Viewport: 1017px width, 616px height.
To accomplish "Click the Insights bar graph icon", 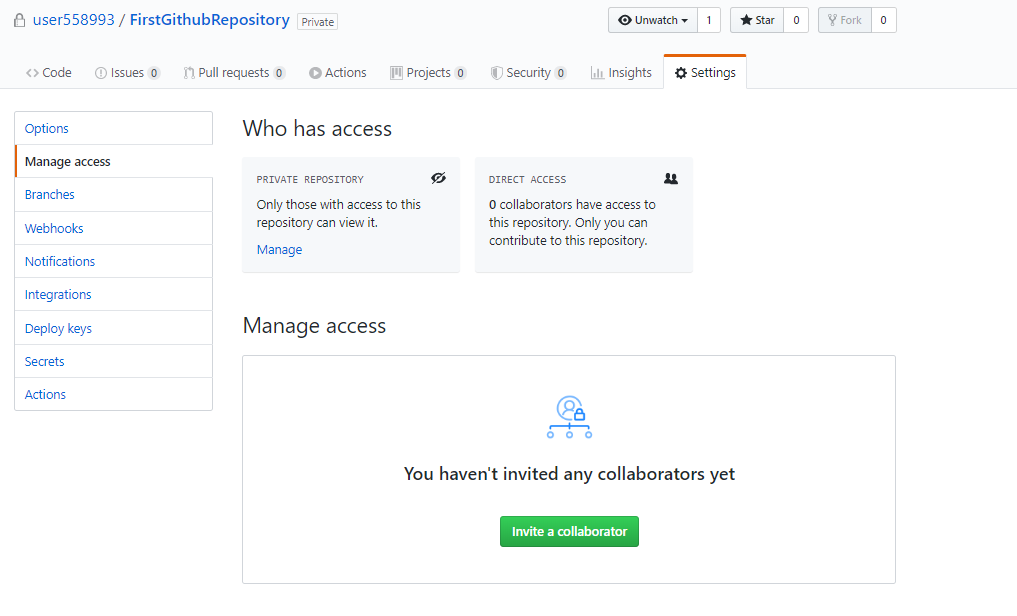I will click(597, 73).
